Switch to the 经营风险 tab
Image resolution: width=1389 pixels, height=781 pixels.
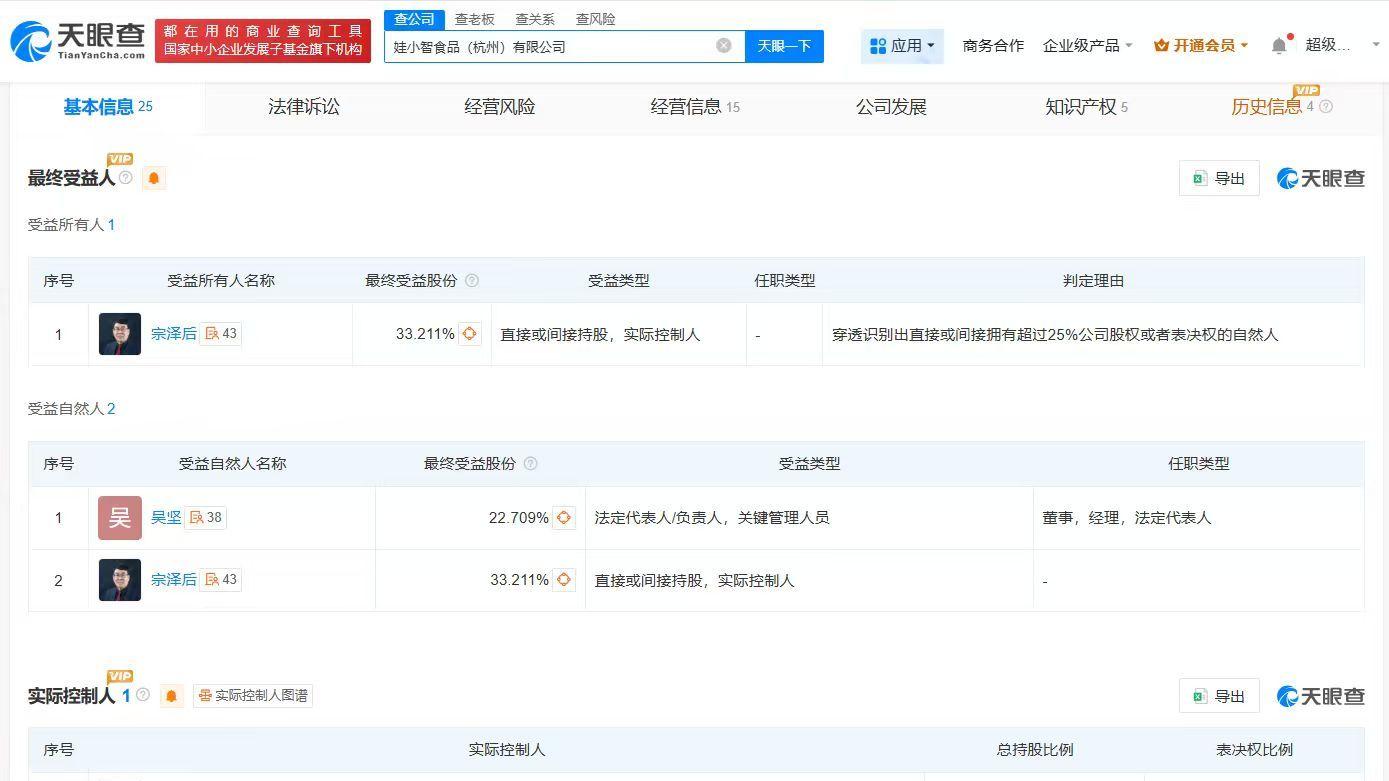pos(500,107)
